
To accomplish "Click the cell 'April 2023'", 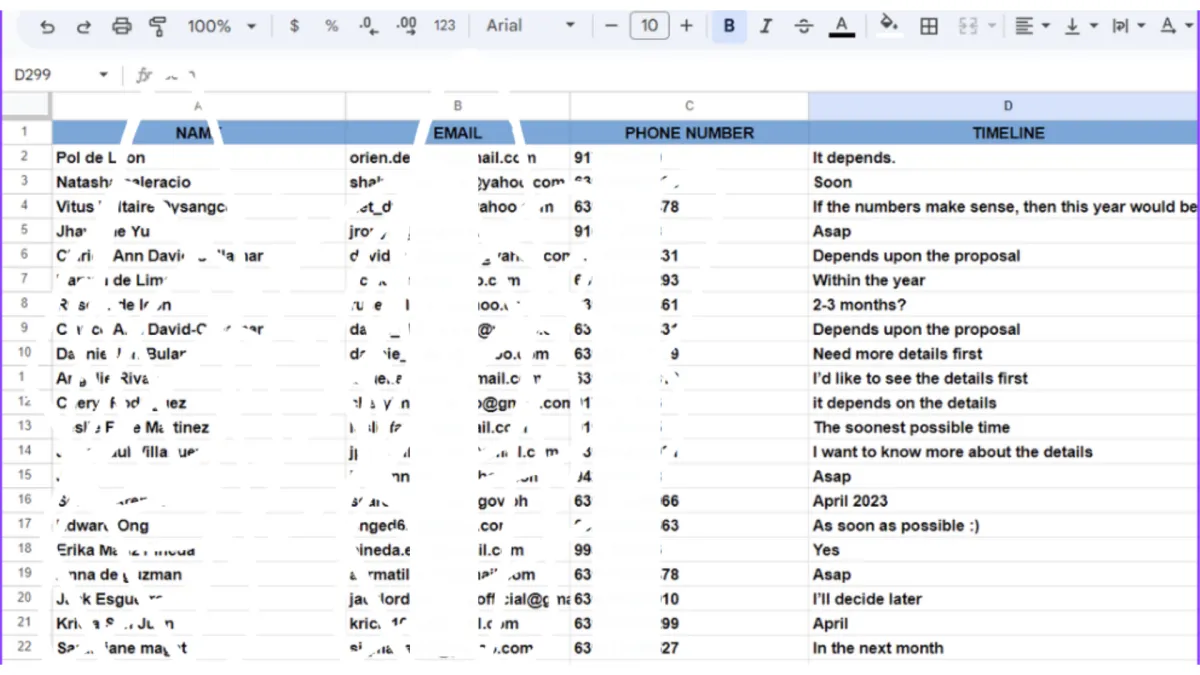I will click(1004, 500).
